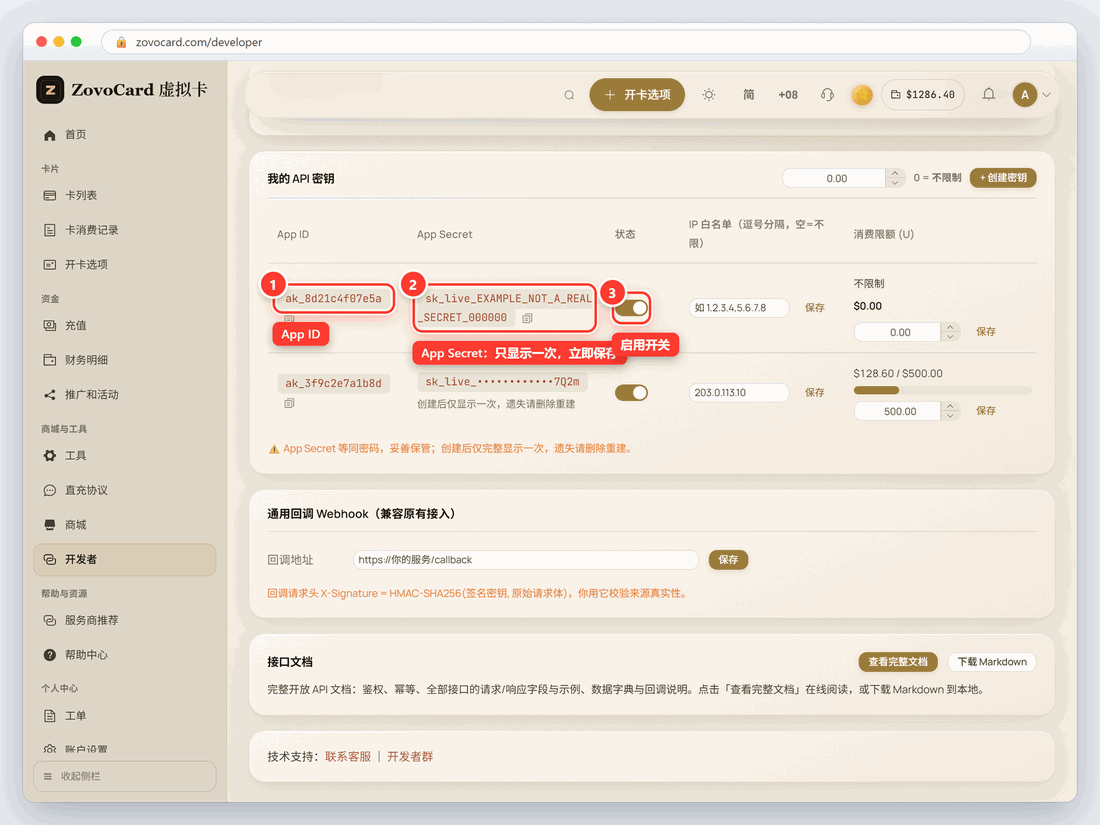Click the gold star coin icon
1100x825 pixels.
[x=861, y=95]
